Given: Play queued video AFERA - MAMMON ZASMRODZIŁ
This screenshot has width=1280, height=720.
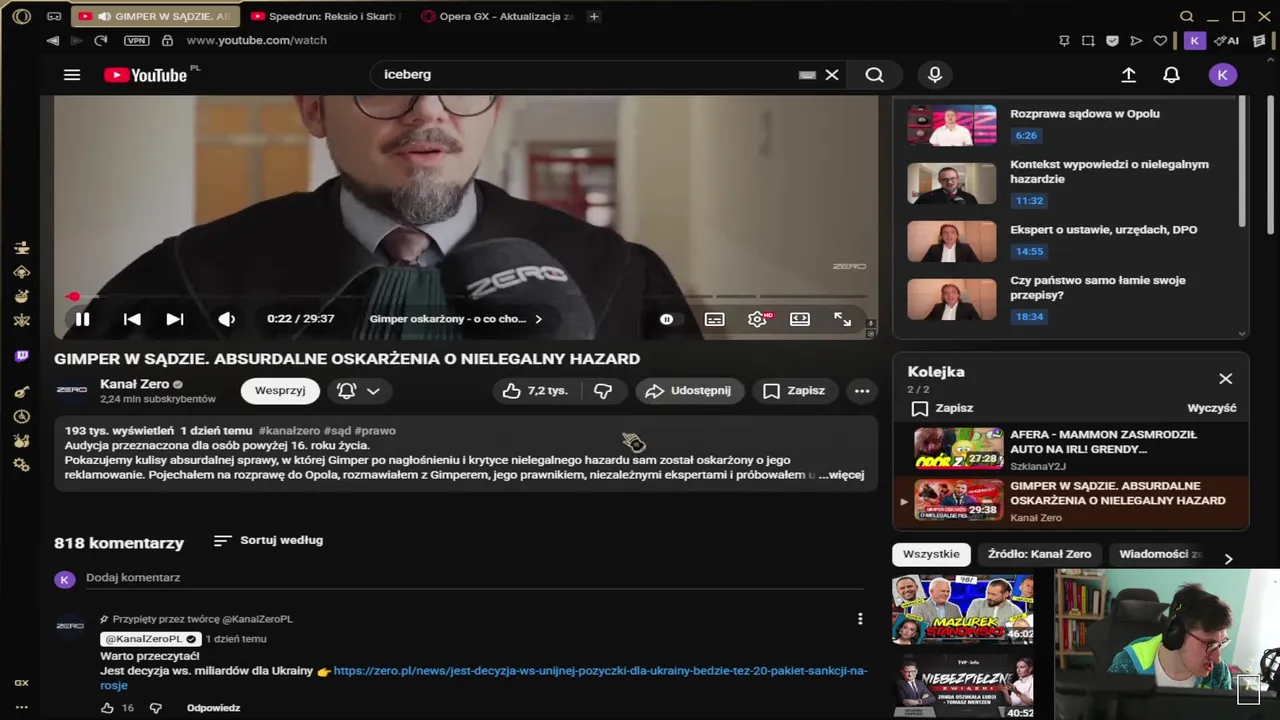Looking at the screenshot, I should coord(1070,449).
